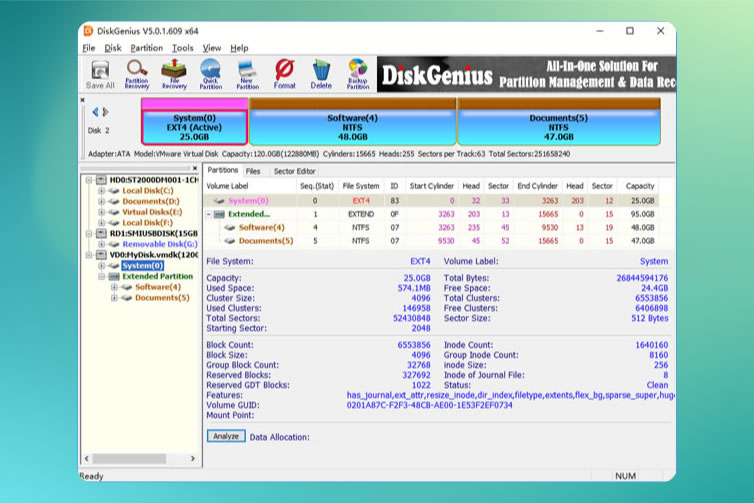Screen dimensions: 754x503
Task: Select Virtual Disks(E:) in the tree
Action: [x=152, y=212]
